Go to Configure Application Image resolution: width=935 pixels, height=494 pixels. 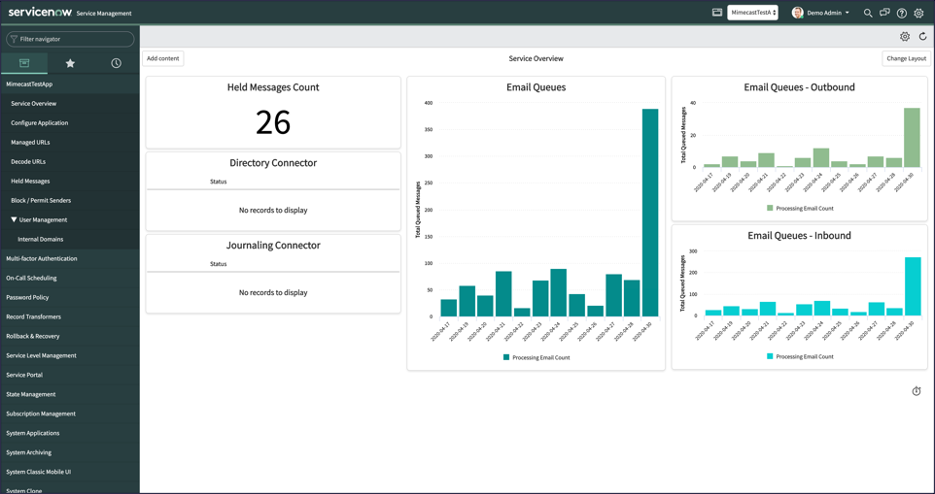[x=39, y=123]
